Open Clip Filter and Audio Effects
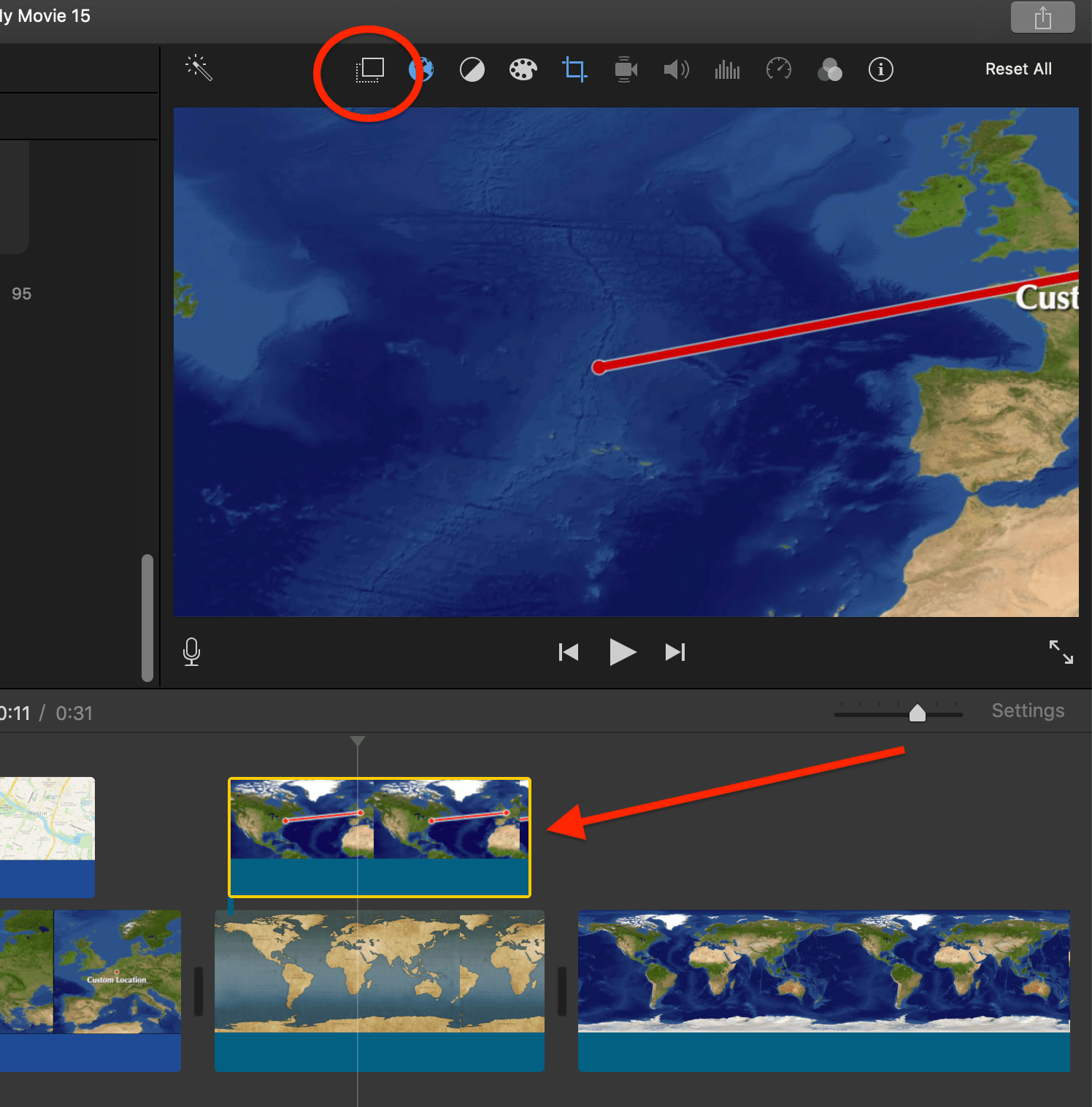This screenshot has width=1092, height=1107. (829, 69)
